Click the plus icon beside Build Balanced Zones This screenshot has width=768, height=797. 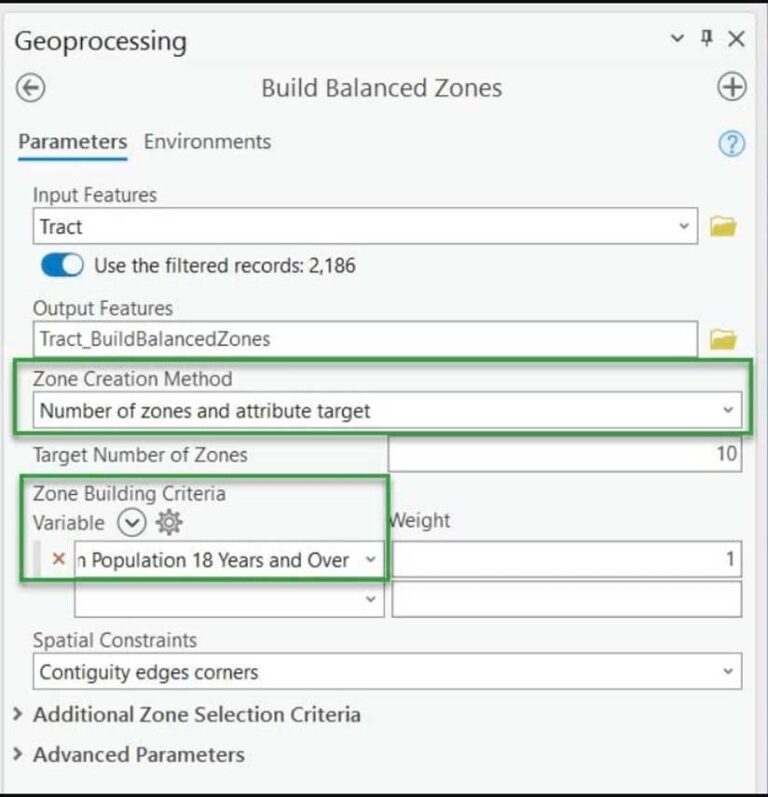732,88
